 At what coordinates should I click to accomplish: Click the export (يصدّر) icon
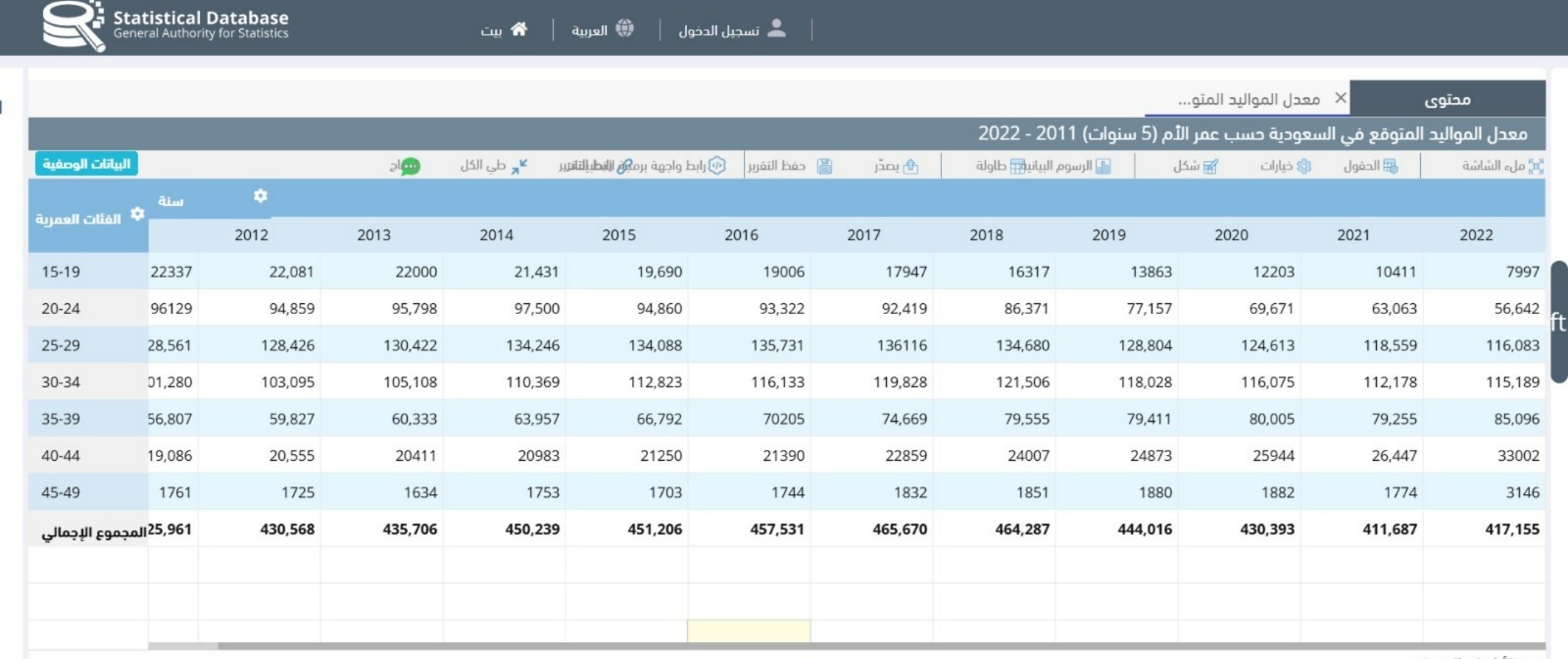910,166
